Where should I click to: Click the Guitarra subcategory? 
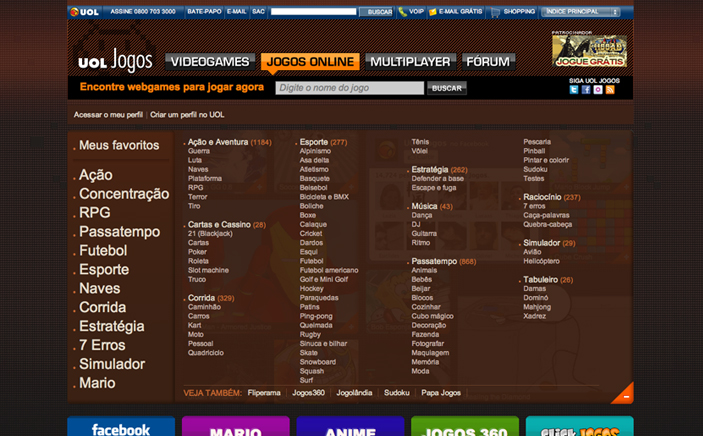pyautogui.click(x=424, y=234)
